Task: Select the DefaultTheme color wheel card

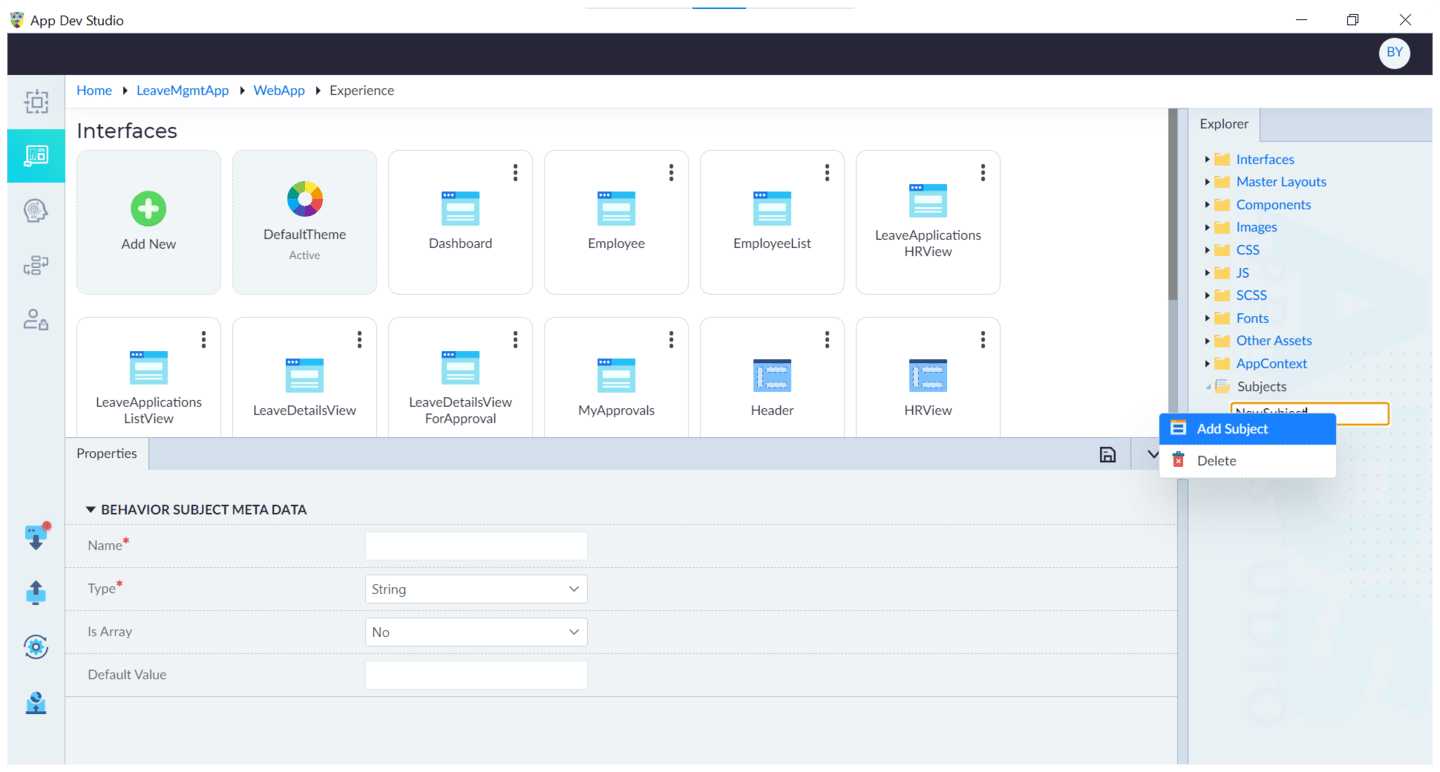Action: pyautogui.click(x=305, y=222)
